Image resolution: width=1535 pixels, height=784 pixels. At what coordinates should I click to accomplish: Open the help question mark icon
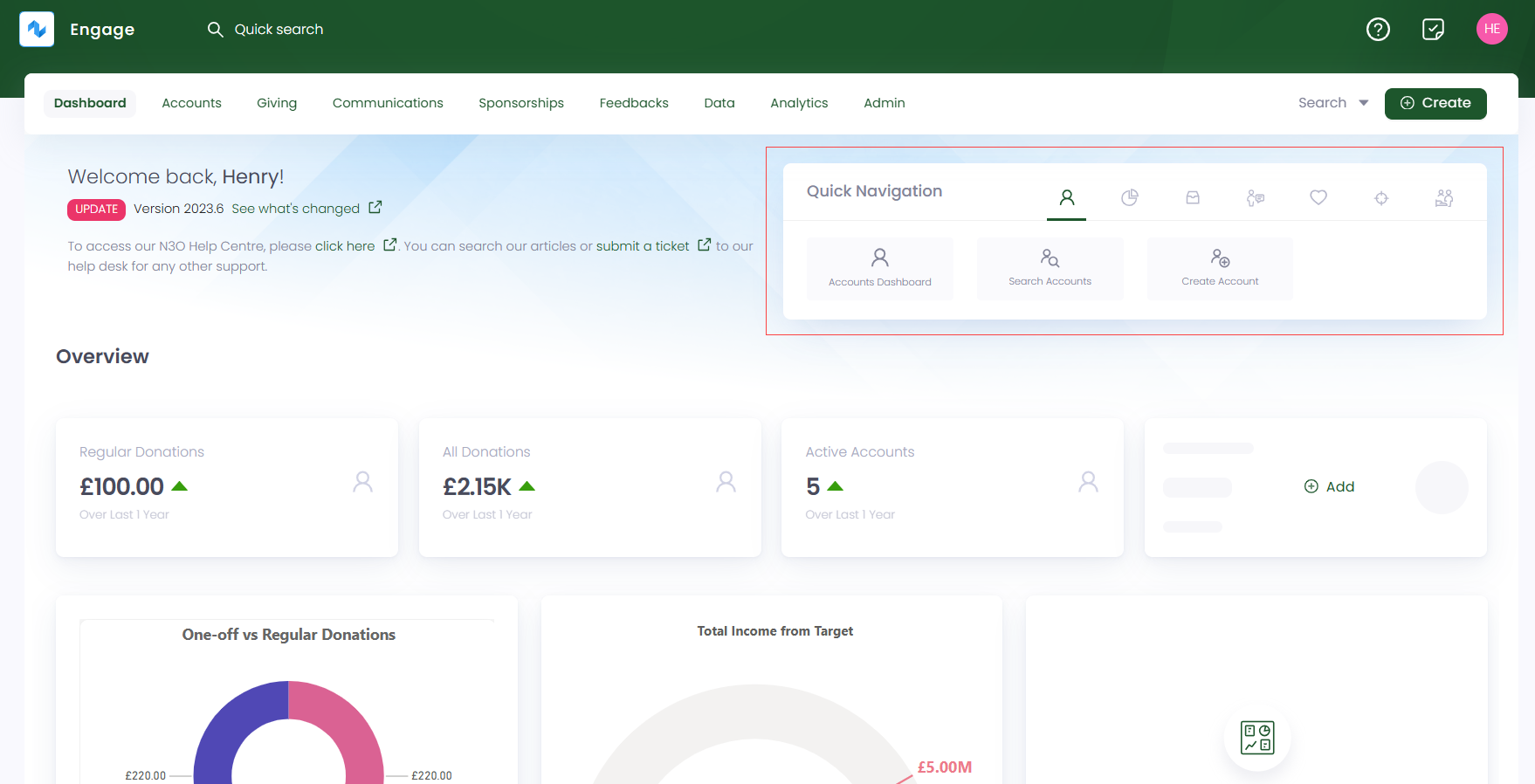click(x=1378, y=29)
